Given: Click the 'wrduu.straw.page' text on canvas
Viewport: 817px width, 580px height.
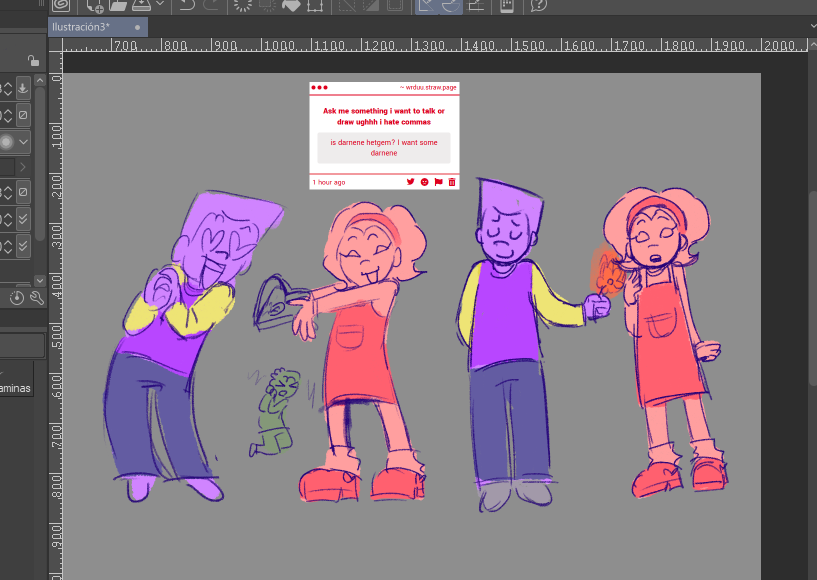Looking at the screenshot, I should click(431, 88).
